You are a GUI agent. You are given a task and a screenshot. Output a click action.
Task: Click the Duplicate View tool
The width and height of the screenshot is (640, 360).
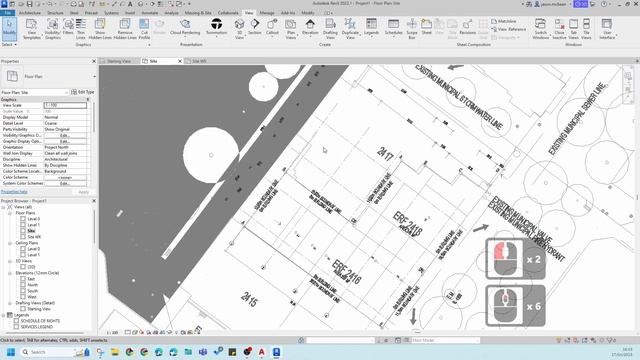[x=350, y=29]
